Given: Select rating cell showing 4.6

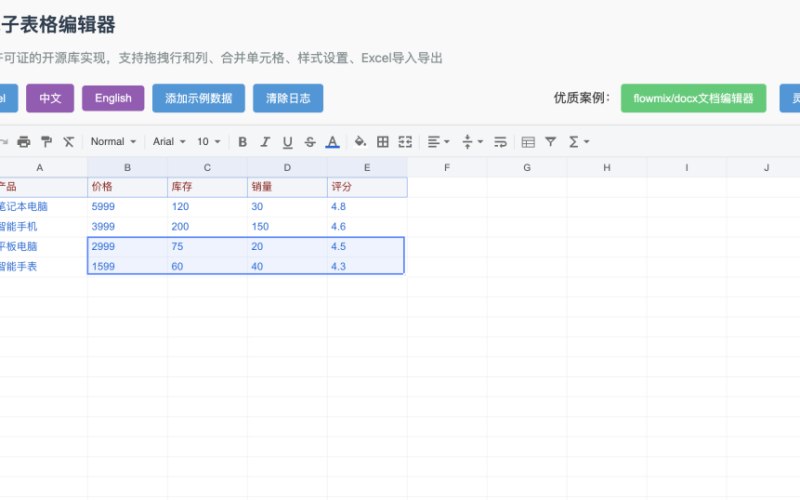Looking at the screenshot, I should click(367, 227).
